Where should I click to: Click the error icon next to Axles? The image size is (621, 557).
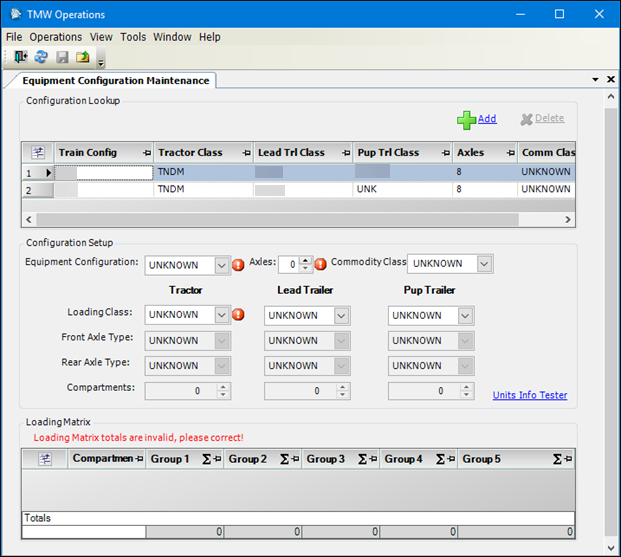tap(321, 265)
